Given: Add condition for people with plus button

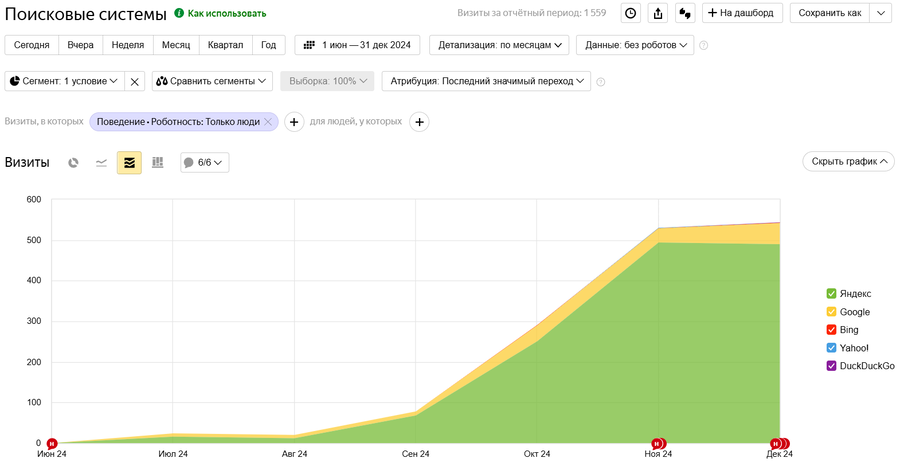Looking at the screenshot, I should [419, 122].
